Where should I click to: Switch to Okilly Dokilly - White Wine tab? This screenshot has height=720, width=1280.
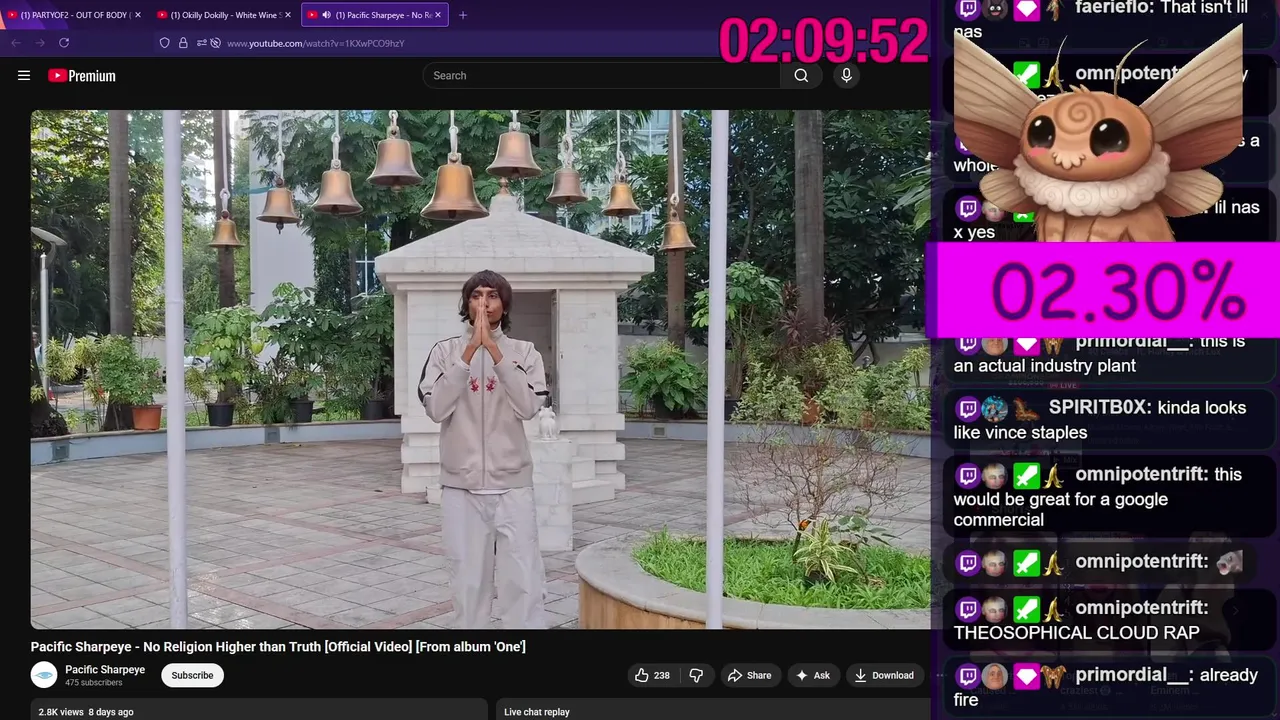[223, 15]
